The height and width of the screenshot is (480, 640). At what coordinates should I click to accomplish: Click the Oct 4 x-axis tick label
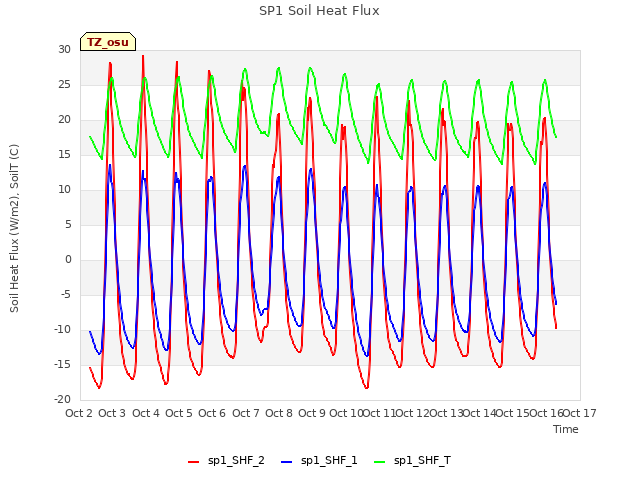(x=146, y=413)
